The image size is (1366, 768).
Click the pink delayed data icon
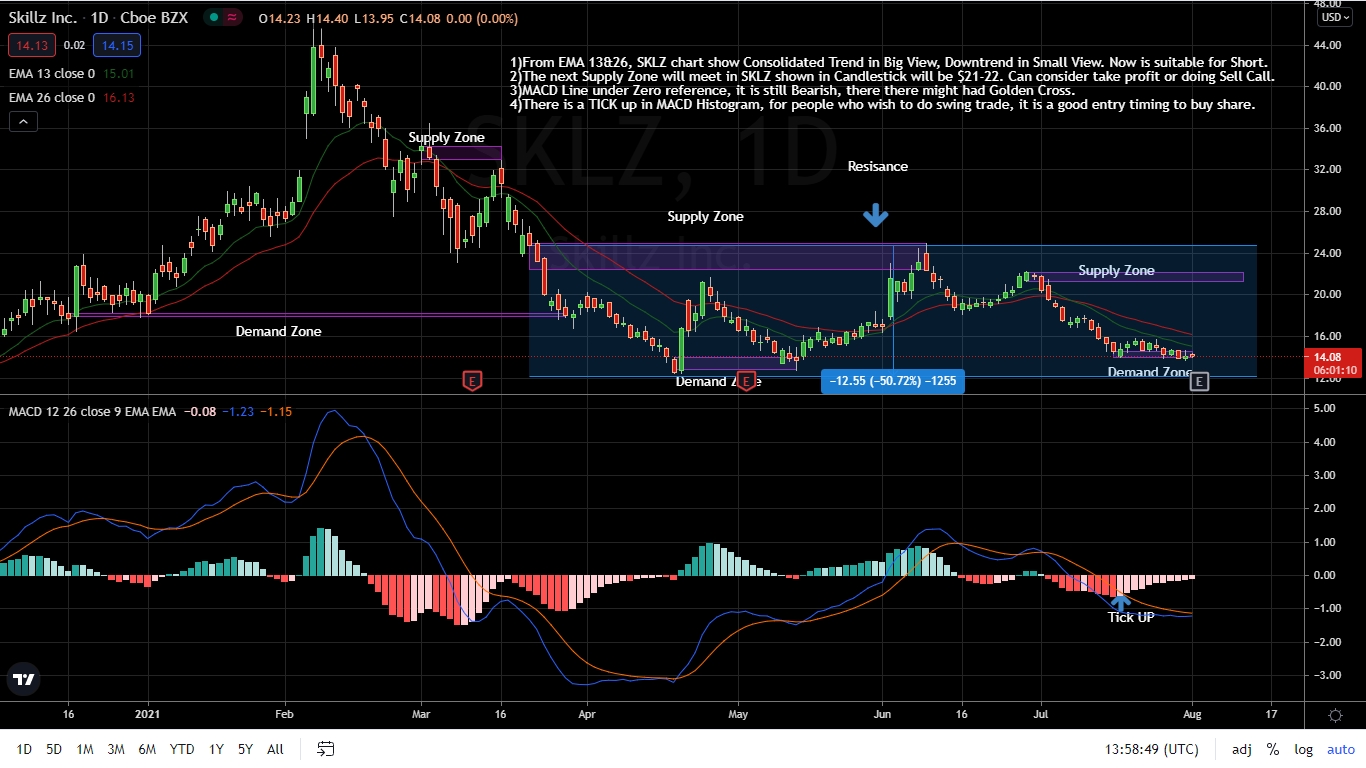(x=233, y=19)
